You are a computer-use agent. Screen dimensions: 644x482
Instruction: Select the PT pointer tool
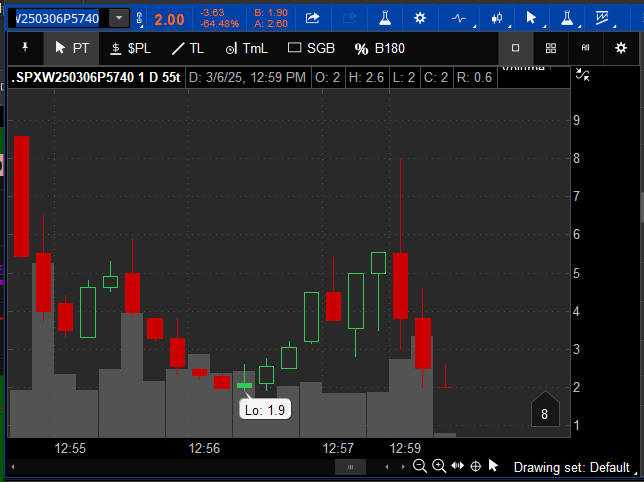point(72,48)
